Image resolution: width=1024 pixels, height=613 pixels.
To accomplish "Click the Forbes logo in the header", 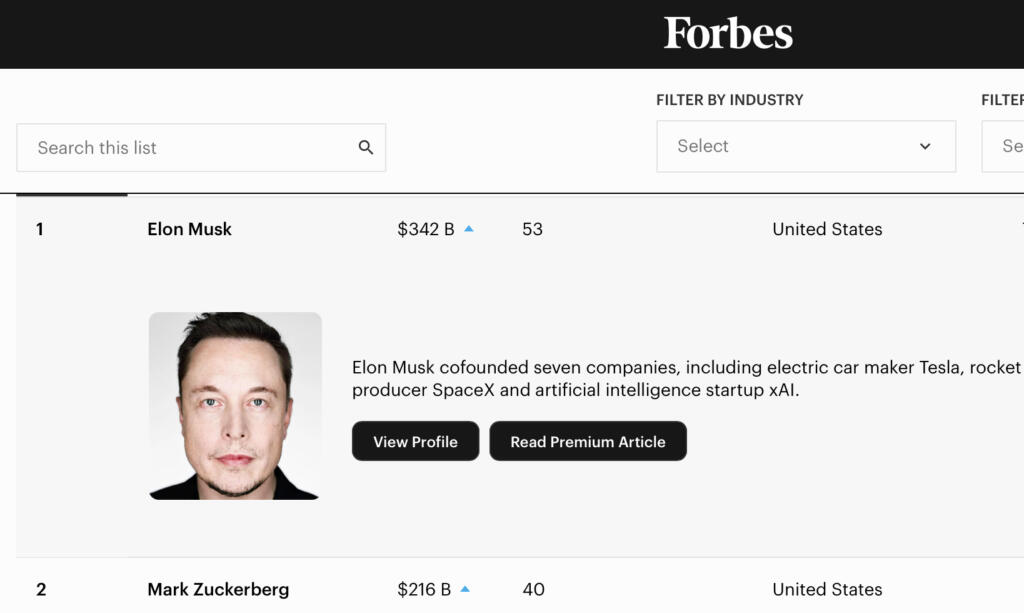I will 727,33.
